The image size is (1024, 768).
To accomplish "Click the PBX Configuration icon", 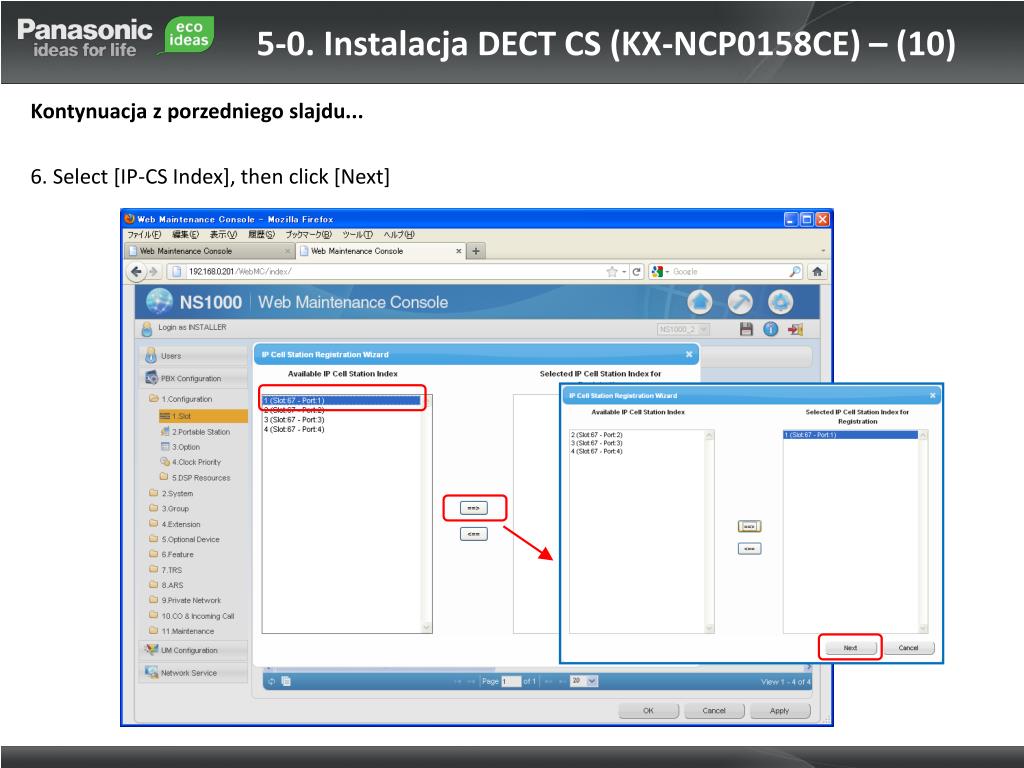I will pos(152,378).
